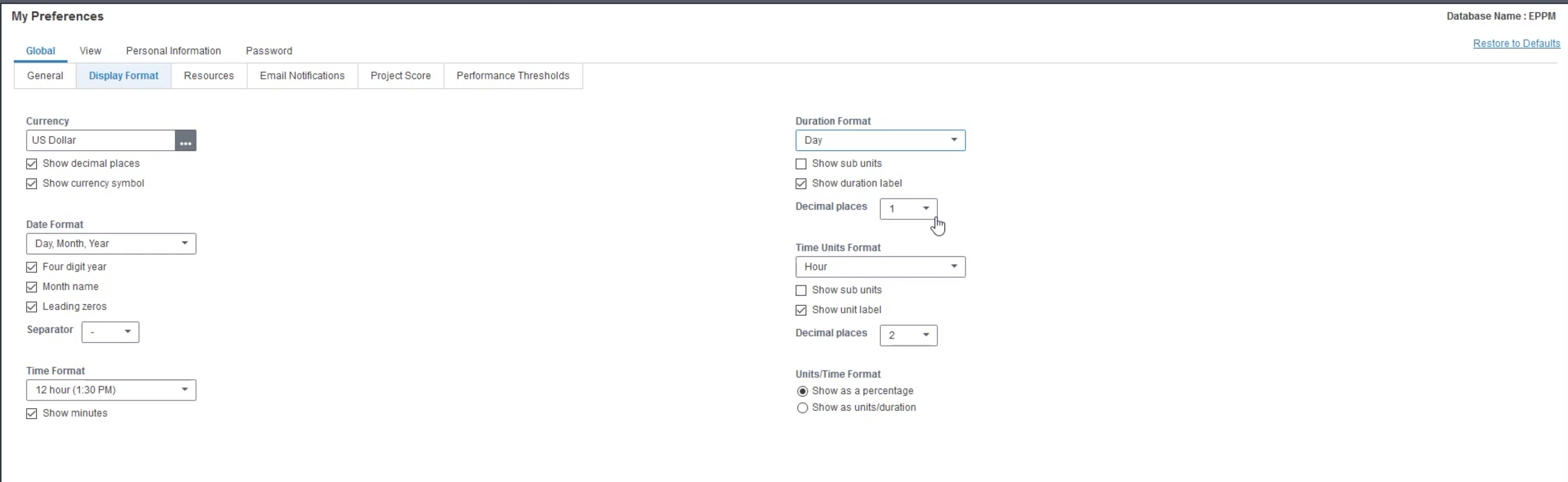This screenshot has height=482, width=1568.
Task: Select Show as units/duration radio option
Action: 802,408
